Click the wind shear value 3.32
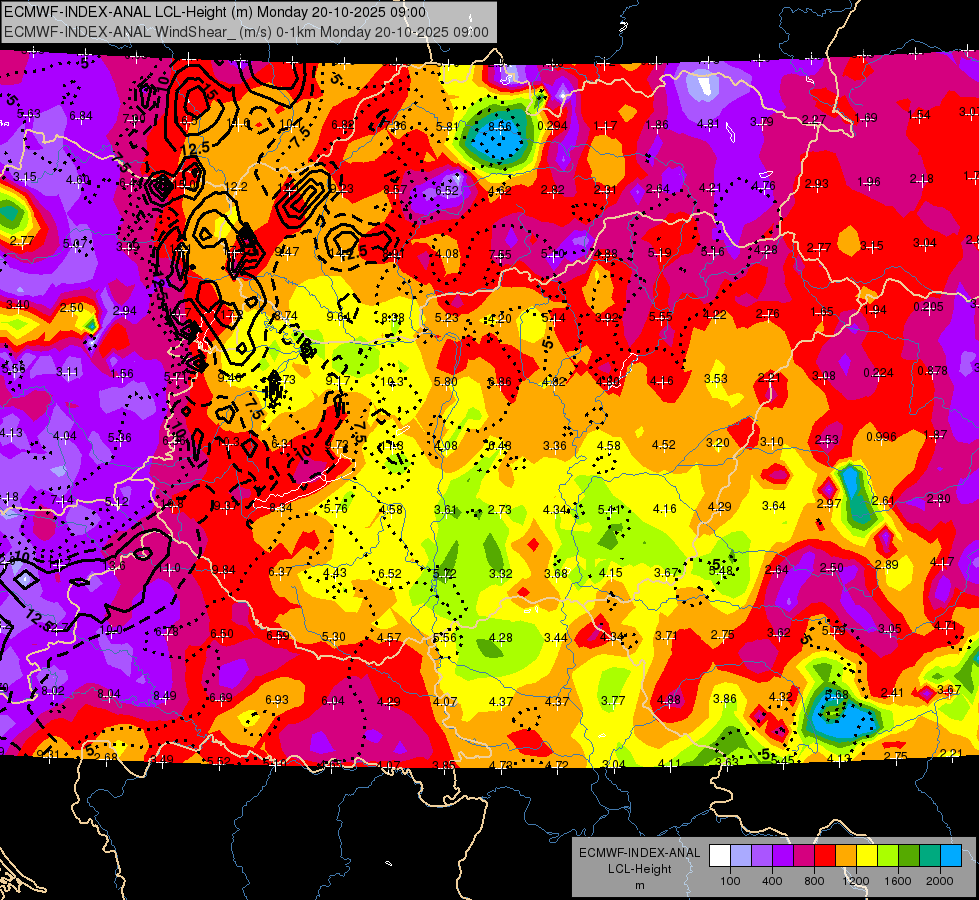 coord(501,573)
